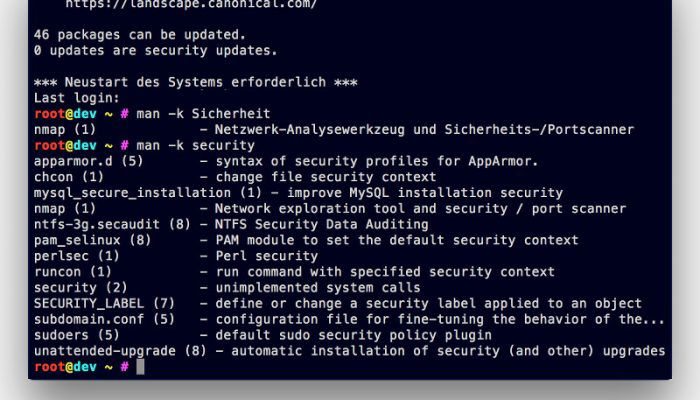Click the '46 packages can be updated' message
This screenshot has height=400, width=700.
tap(140, 35)
